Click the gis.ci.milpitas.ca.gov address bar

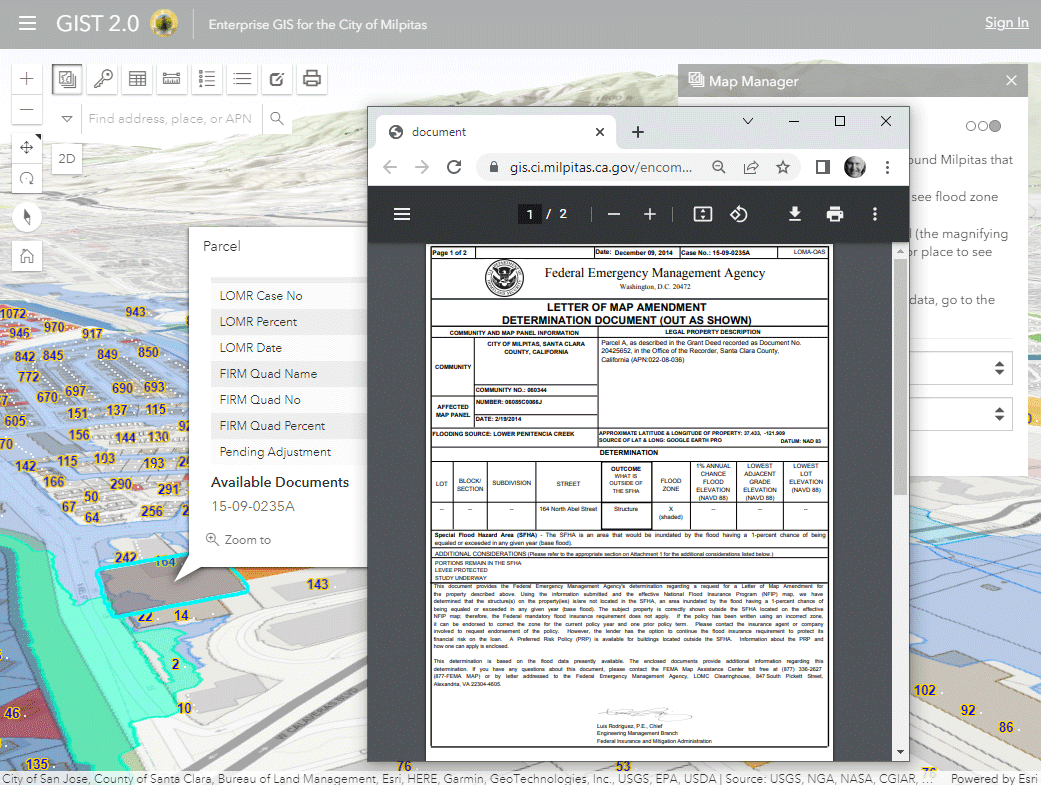pyautogui.click(x=600, y=167)
